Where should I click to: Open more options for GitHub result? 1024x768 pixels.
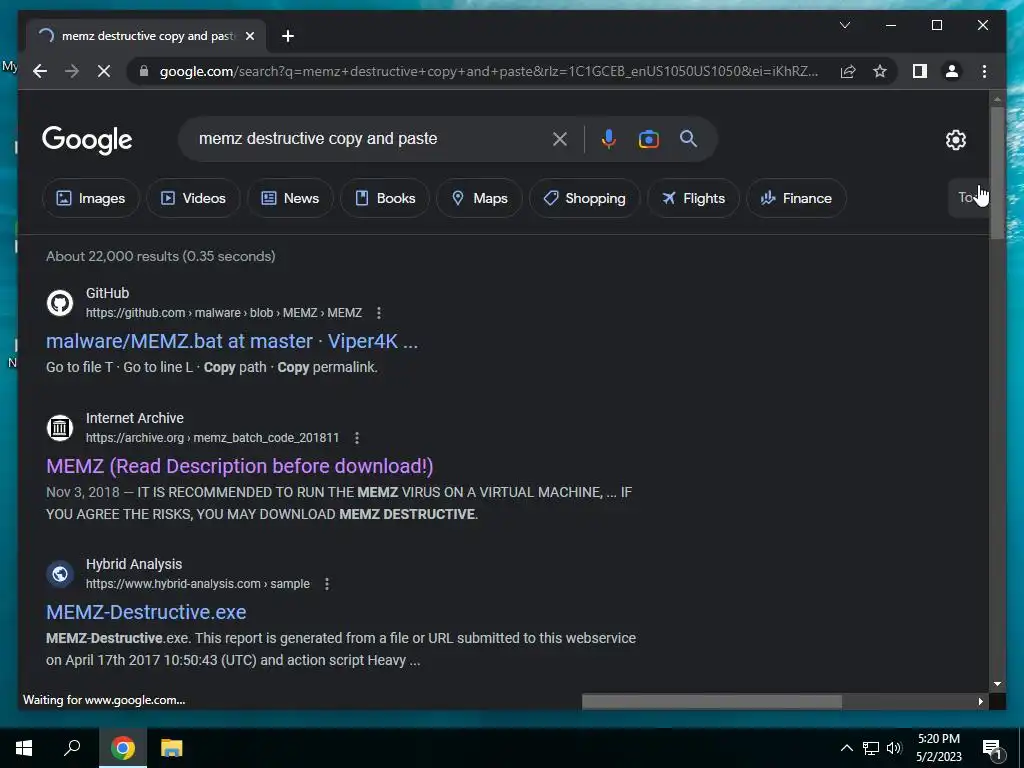(379, 313)
